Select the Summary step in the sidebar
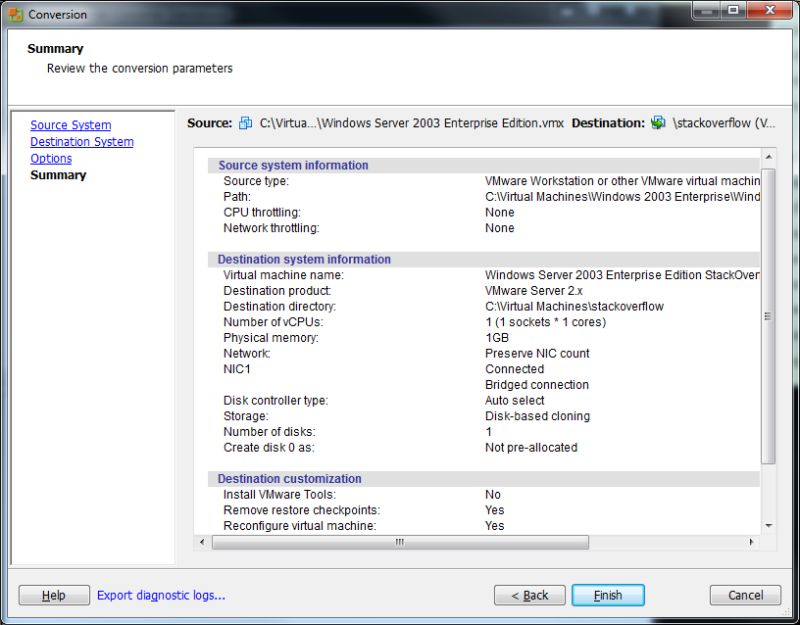This screenshot has width=800, height=625. coord(57,175)
